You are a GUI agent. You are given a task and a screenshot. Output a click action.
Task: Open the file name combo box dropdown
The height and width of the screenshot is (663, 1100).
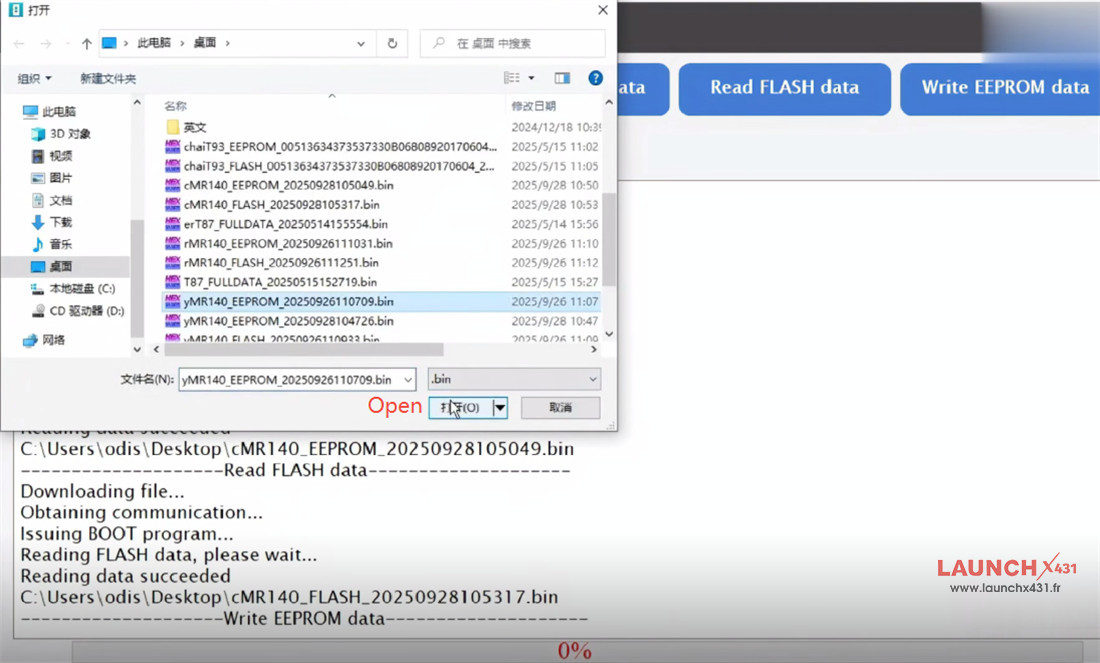pos(407,380)
